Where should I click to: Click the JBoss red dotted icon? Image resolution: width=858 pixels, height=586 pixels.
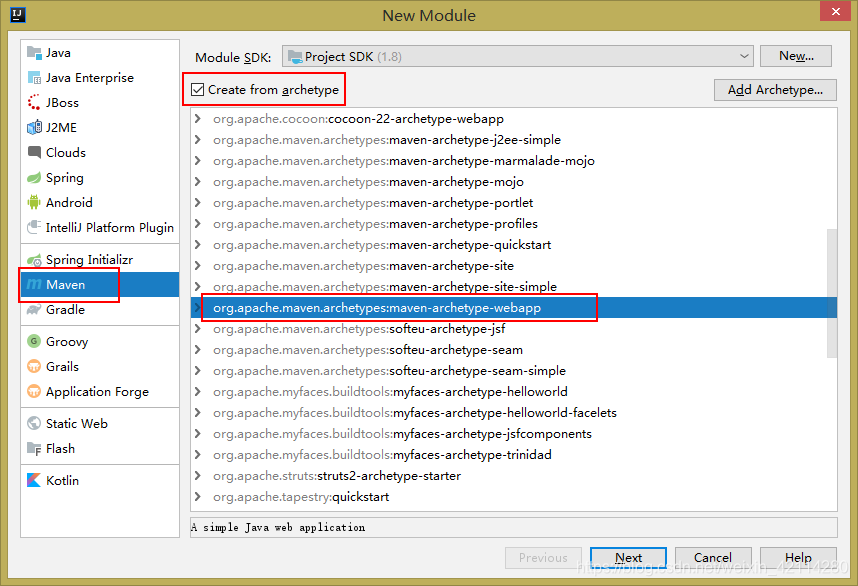pos(34,102)
